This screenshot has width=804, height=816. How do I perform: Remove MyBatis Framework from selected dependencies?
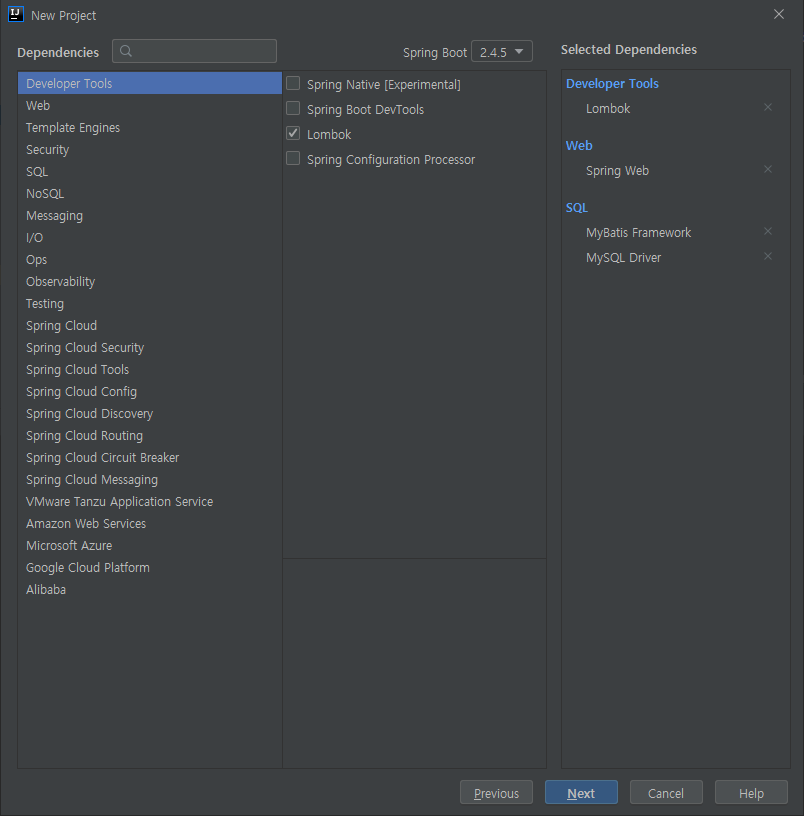(768, 231)
